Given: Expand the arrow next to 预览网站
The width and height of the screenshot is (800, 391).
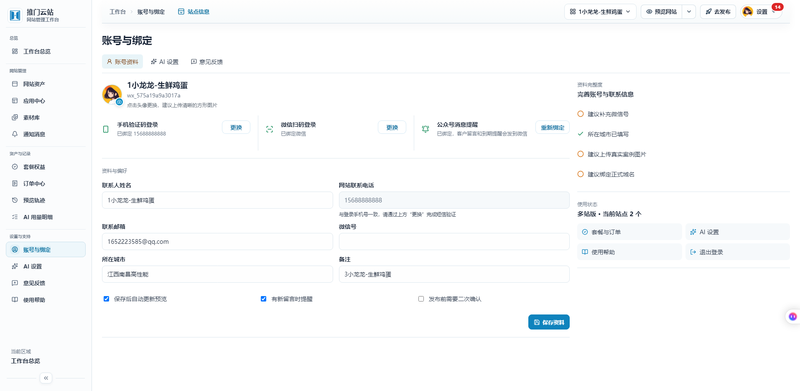Looking at the screenshot, I should [x=689, y=12].
